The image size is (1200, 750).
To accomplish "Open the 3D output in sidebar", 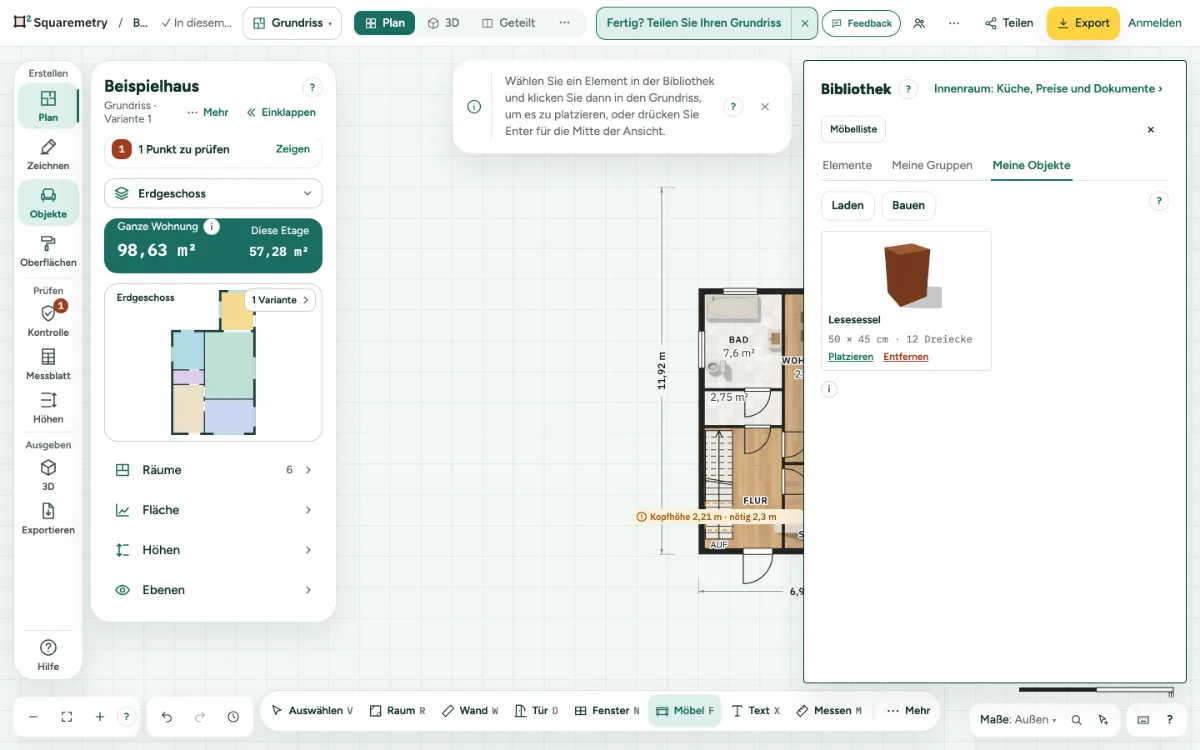I will click(x=48, y=475).
